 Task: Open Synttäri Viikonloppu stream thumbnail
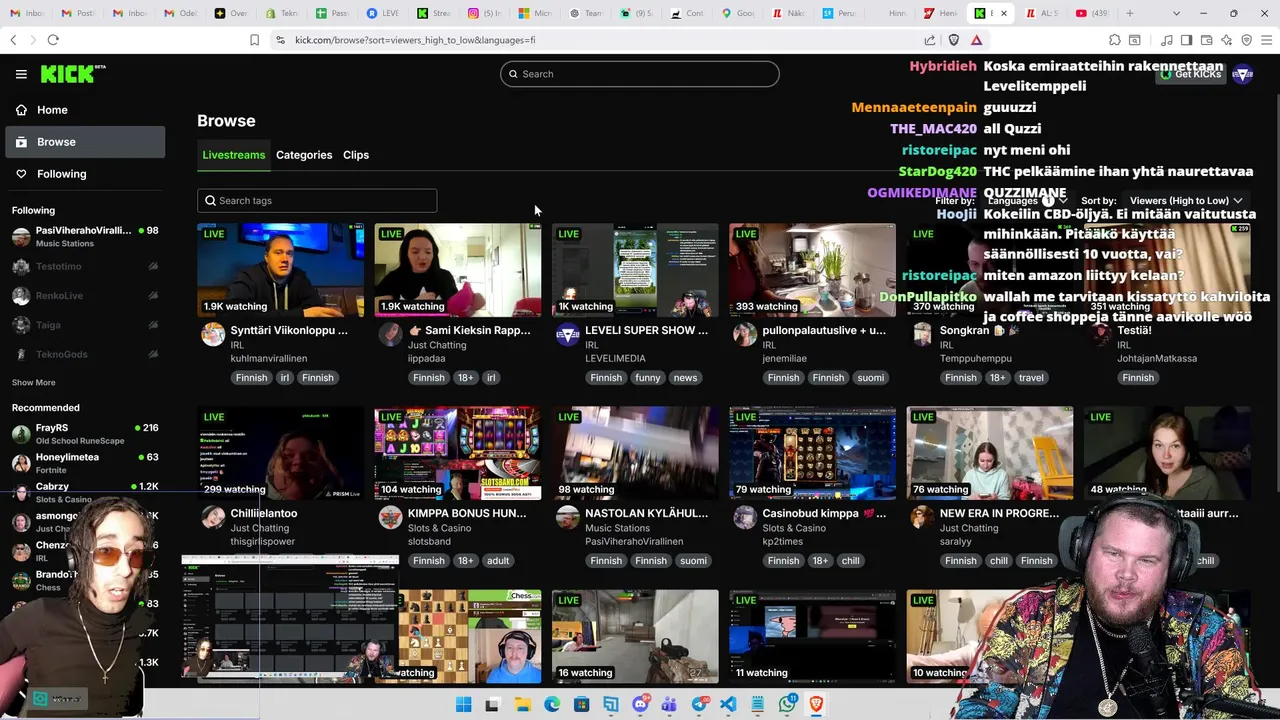[281, 270]
